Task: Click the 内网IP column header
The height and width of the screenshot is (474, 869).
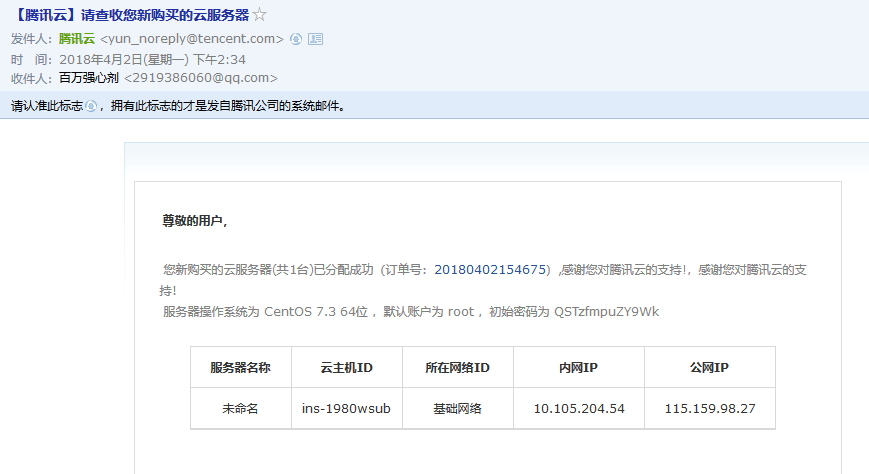Action: 579,368
